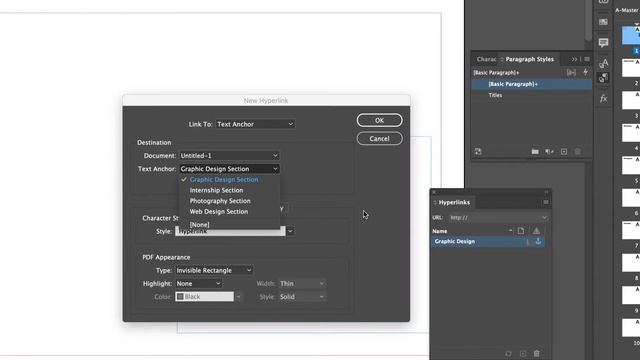Open the Paragraph Styles panel menu

click(587, 59)
